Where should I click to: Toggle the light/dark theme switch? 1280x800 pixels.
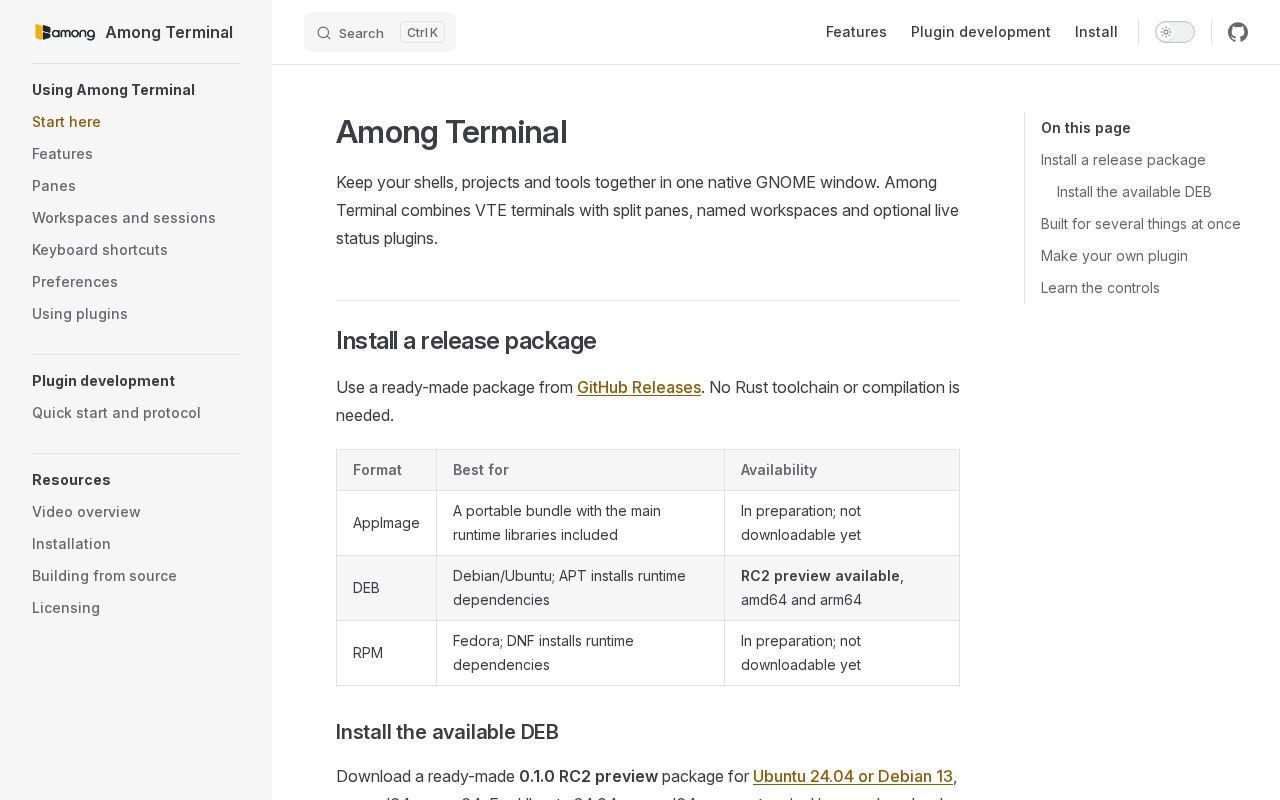point(1175,32)
